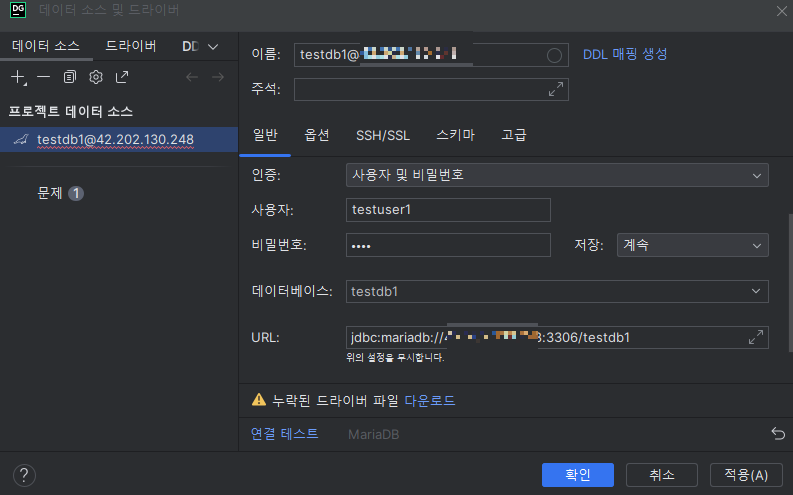Open the 고급 tab
The height and width of the screenshot is (495, 793).
point(514,135)
